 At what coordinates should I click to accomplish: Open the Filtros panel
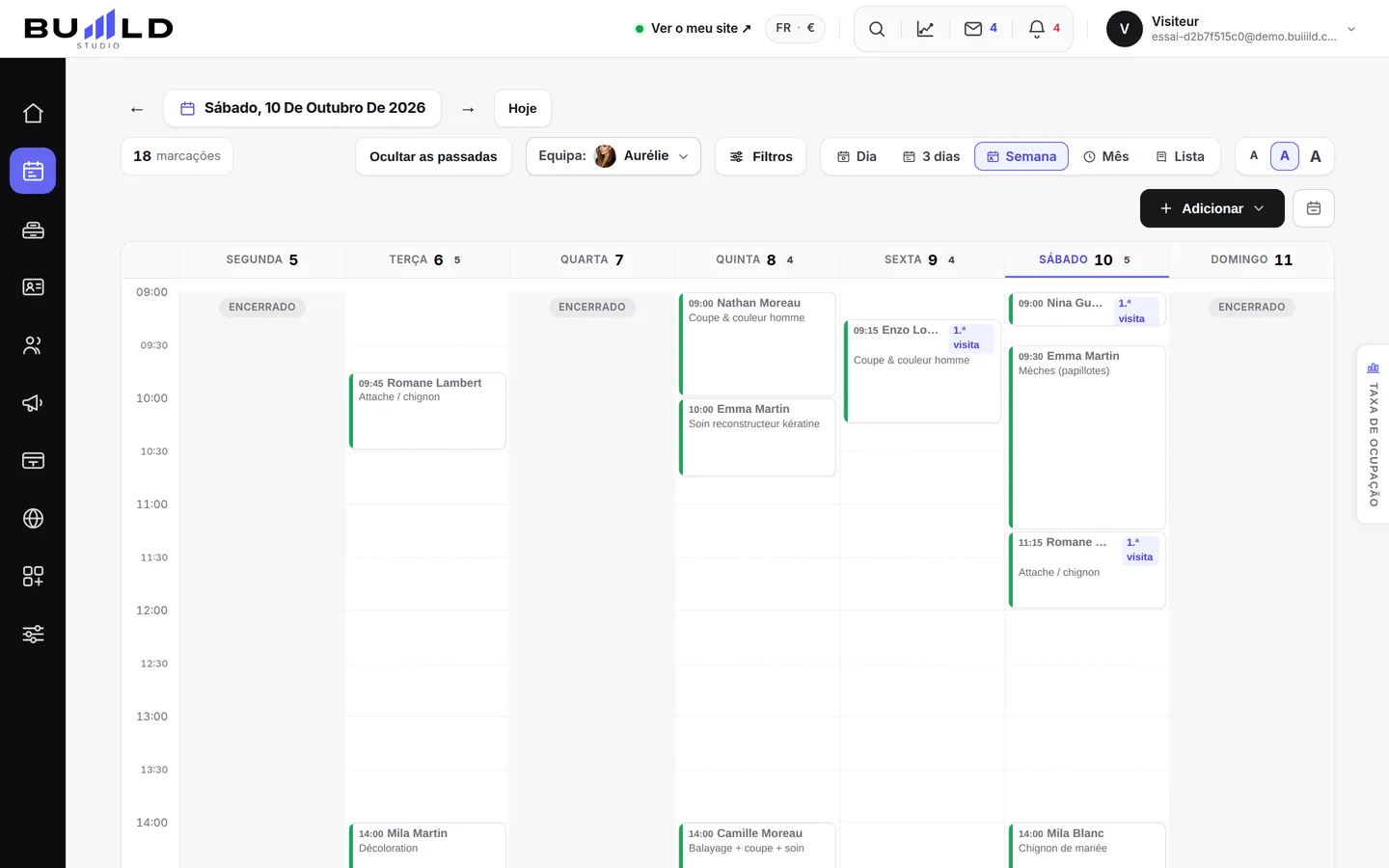[x=761, y=156]
